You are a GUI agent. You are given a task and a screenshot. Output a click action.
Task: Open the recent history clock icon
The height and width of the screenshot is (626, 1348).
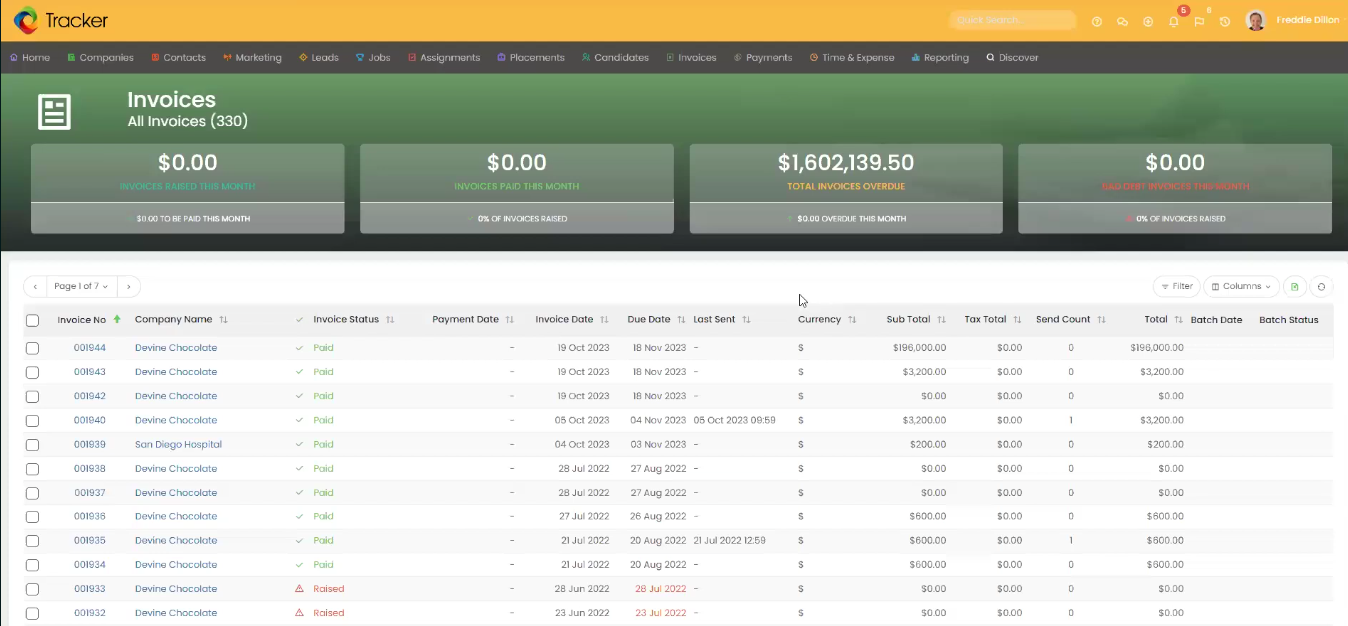(x=1225, y=21)
